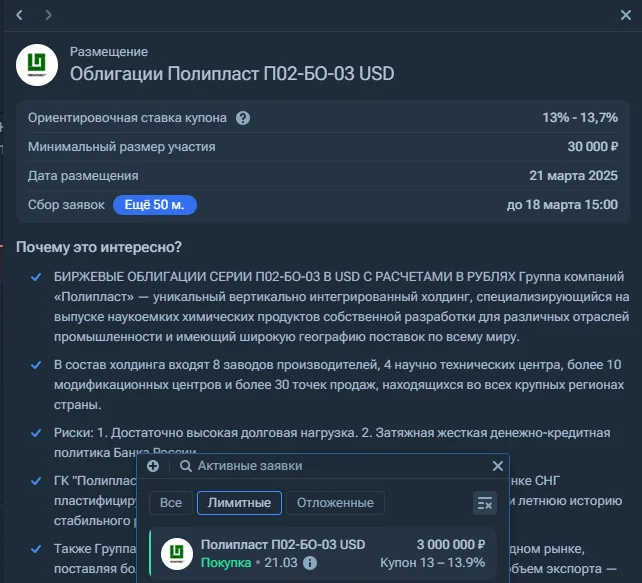642x583 pixels.
Task: Click the 'Купон 13 – 13.9%' value
Action: (433, 563)
